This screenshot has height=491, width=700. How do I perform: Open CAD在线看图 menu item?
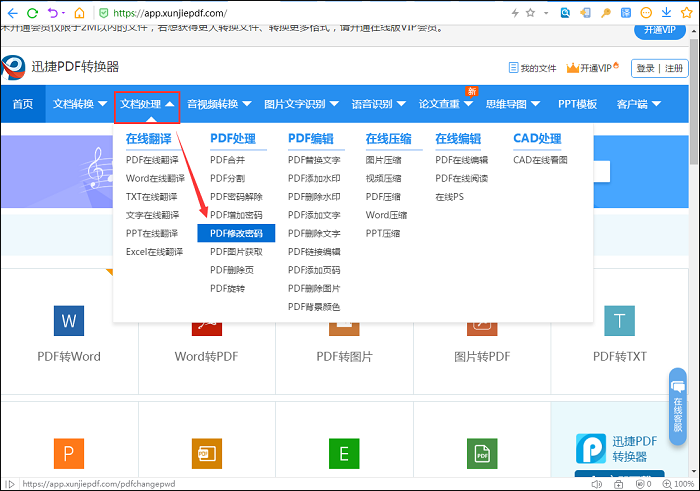pos(540,160)
